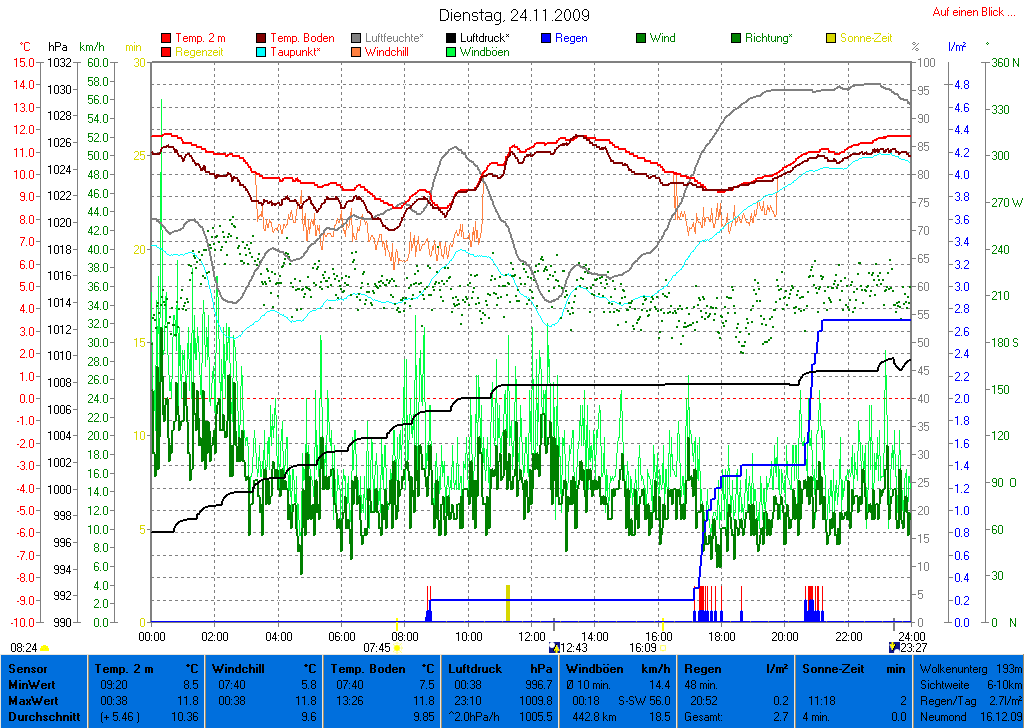Click the blue Regen legend square

(546, 38)
